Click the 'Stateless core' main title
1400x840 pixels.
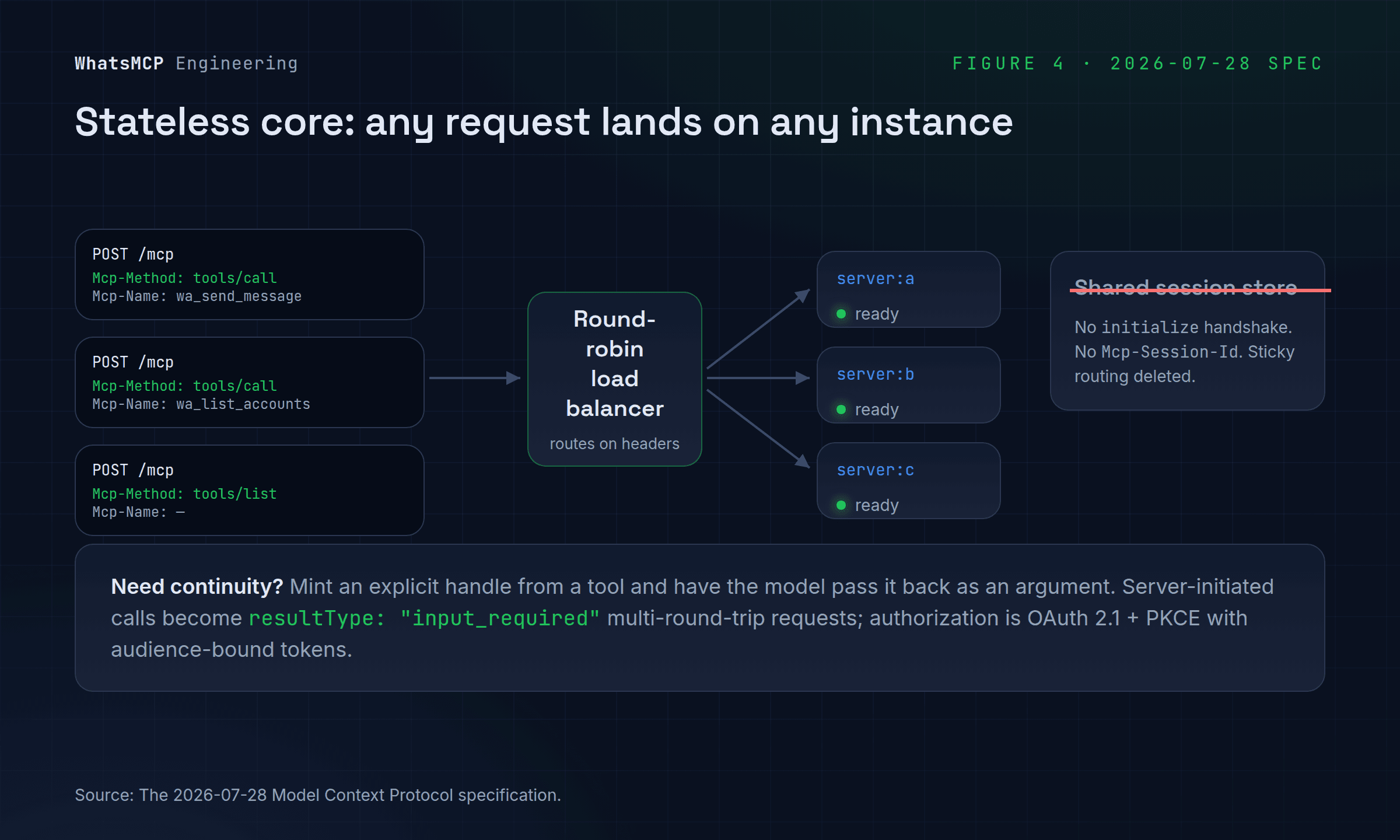pyautogui.click(x=544, y=123)
